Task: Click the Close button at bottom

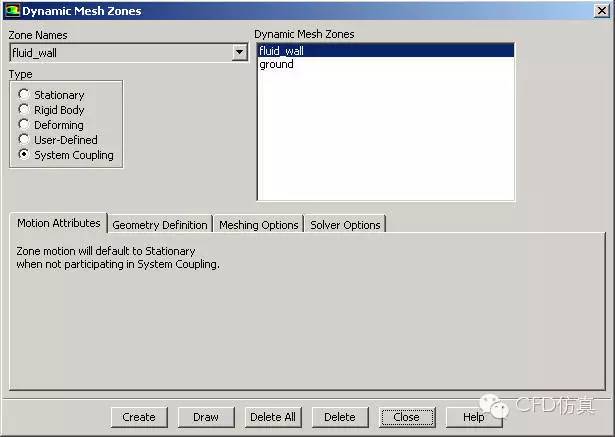Action: click(407, 417)
